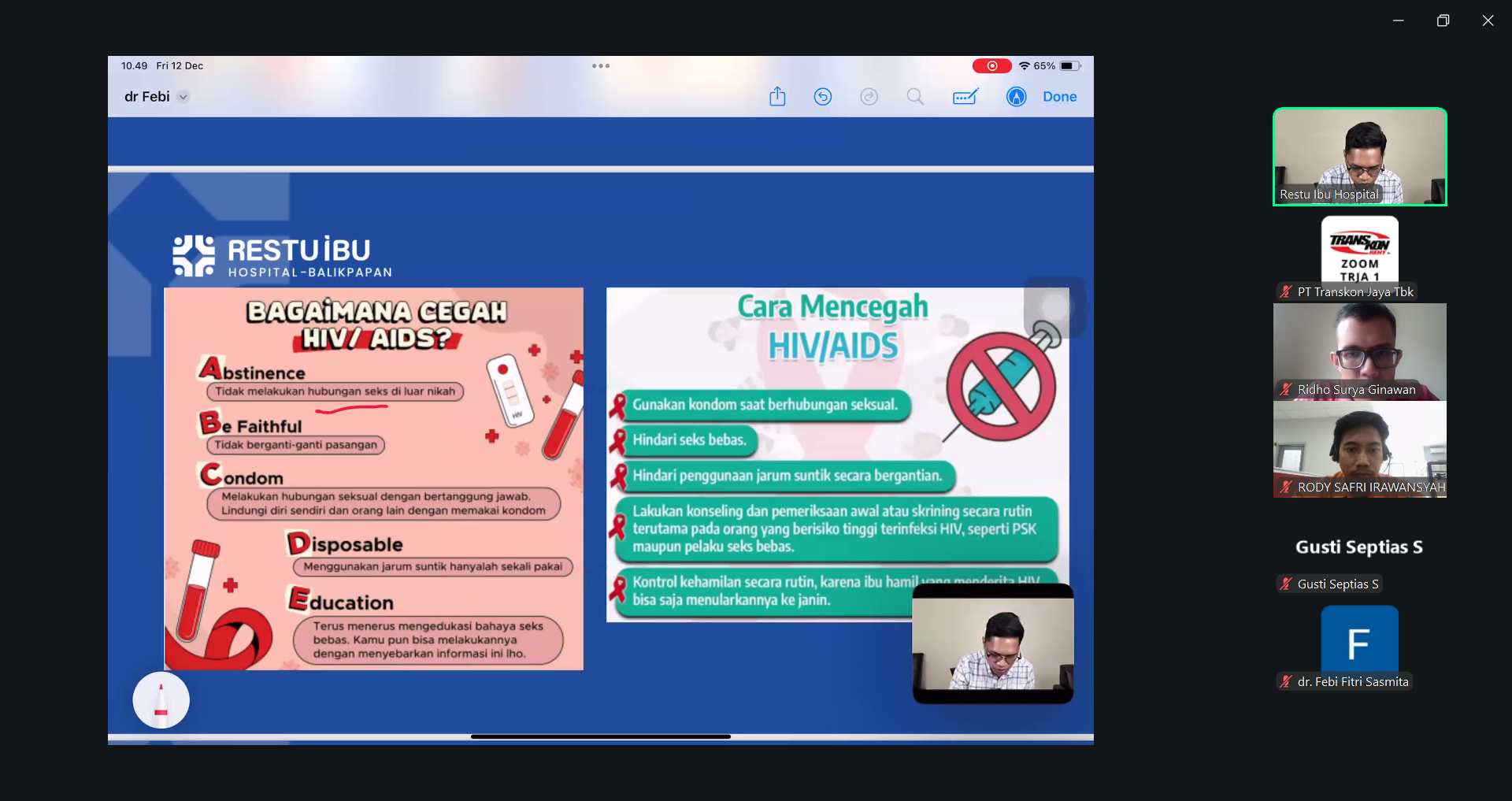
Task: Select the Restu Ibu Hospital video tile
Action: [x=1359, y=156]
